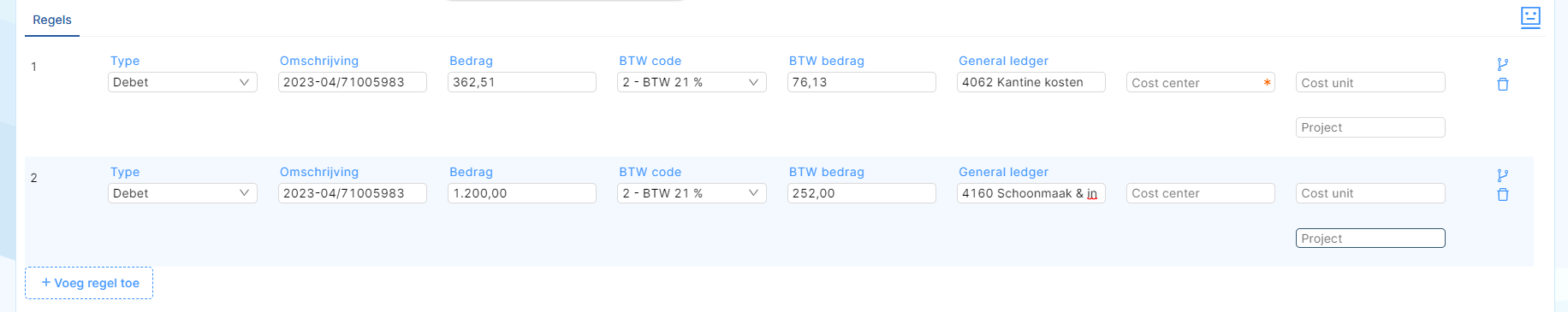Click the Voeg regel toe button
Viewport: 1568px width, 312px height.
click(89, 283)
